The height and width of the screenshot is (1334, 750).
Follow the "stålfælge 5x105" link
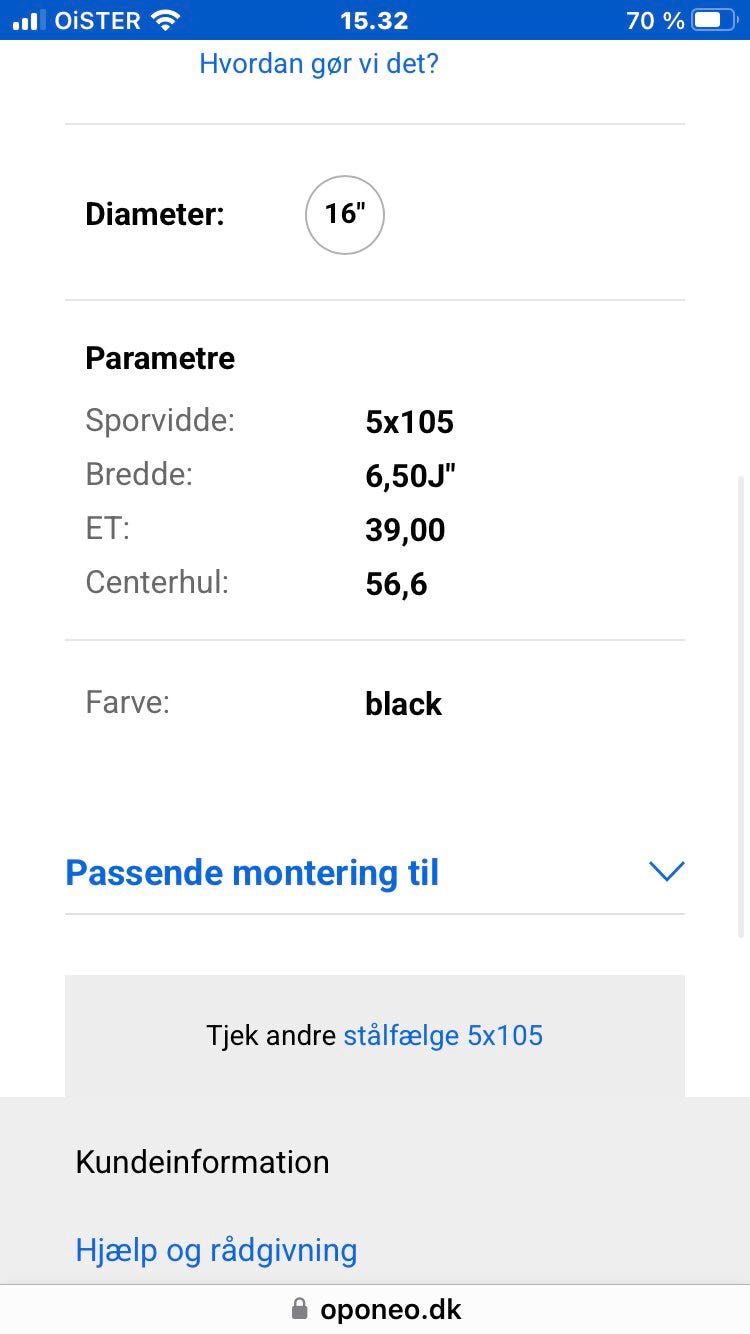click(x=443, y=1035)
